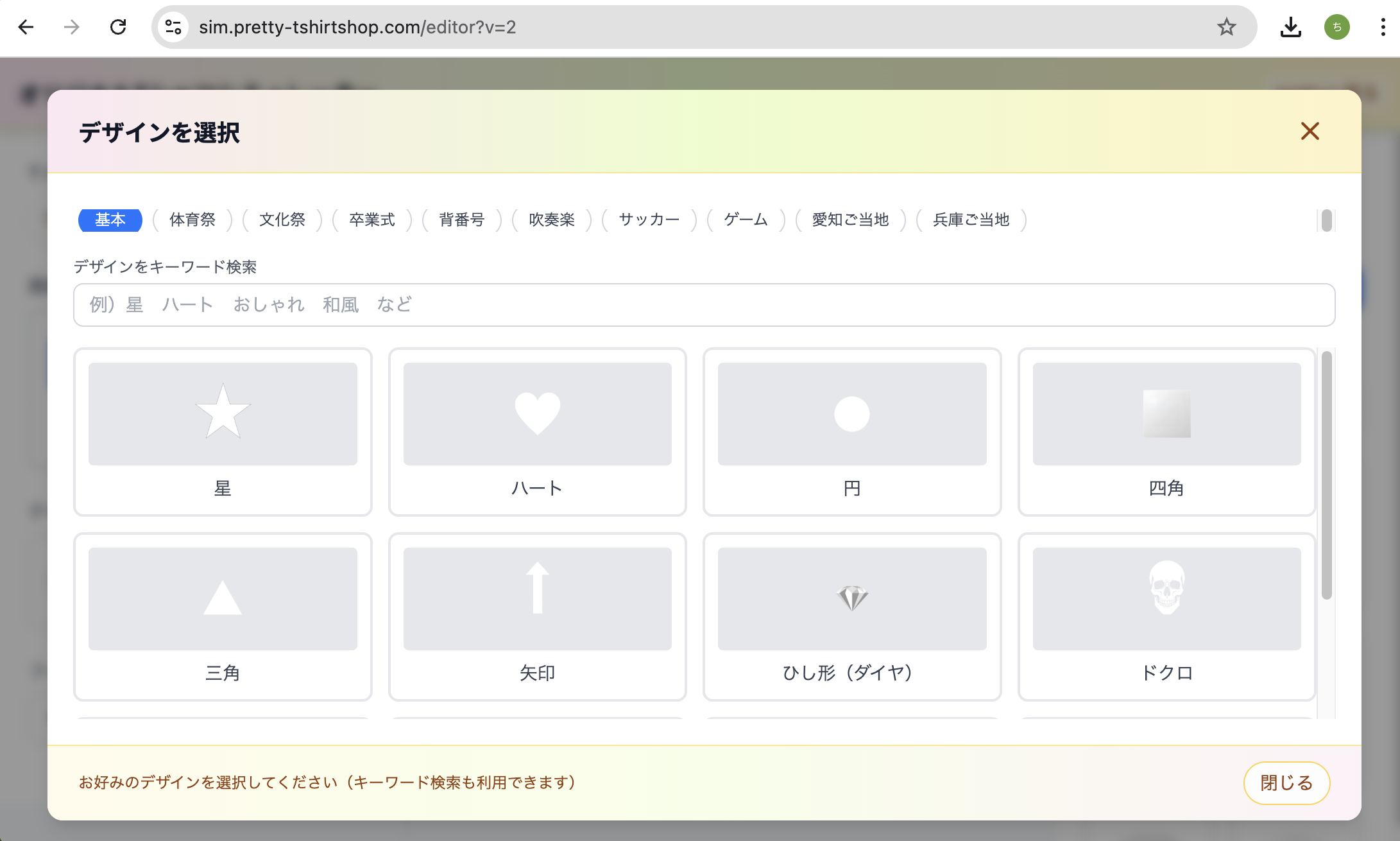Close the design dialog with X

[1310, 132]
